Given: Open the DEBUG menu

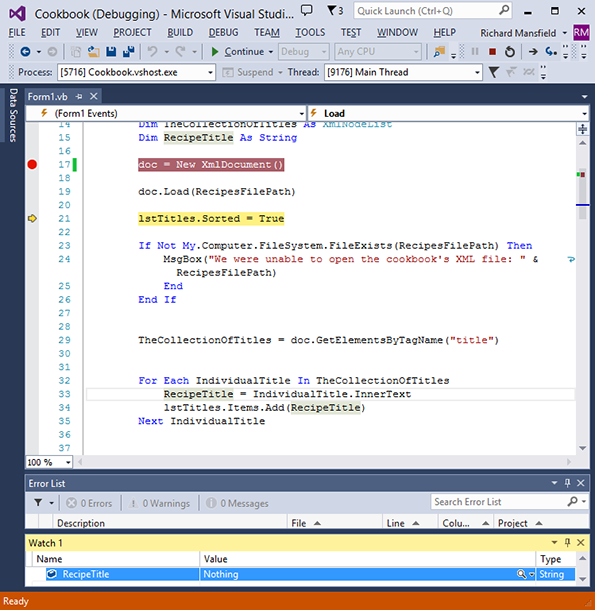Looking at the screenshot, I should pos(223,32).
